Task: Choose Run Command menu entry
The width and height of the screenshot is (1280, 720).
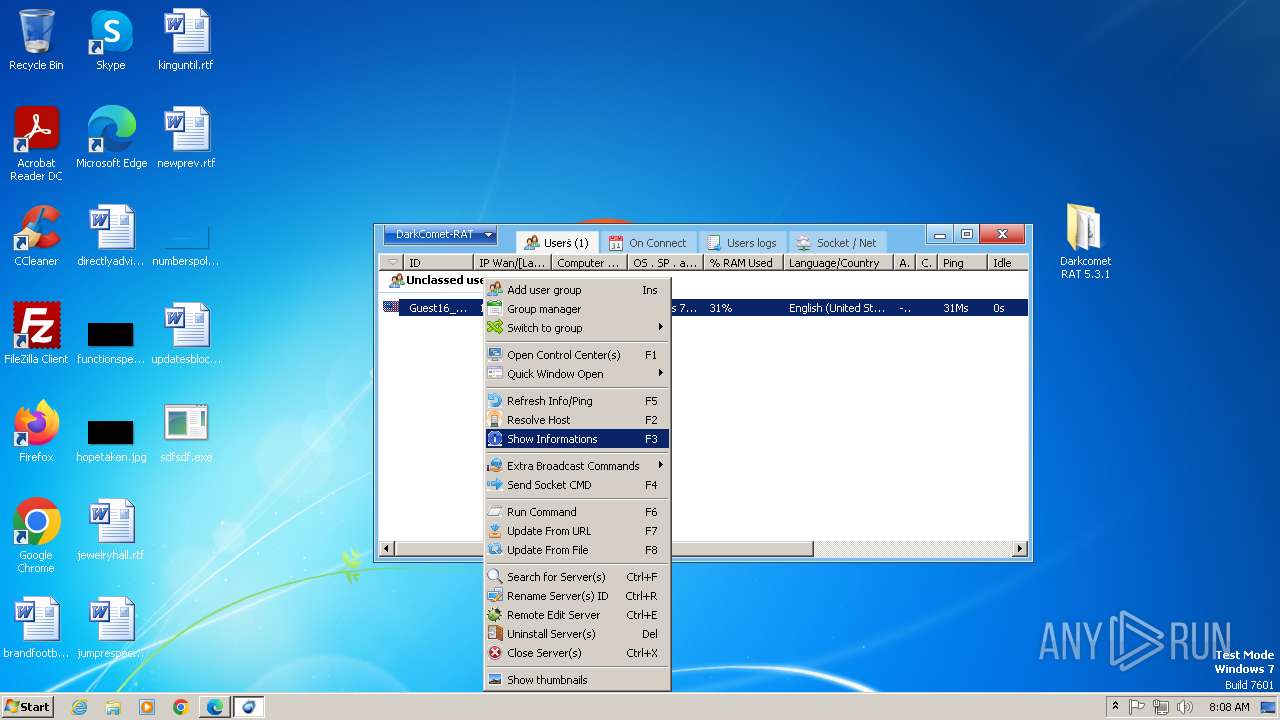Action: click(x=577, y=512)
